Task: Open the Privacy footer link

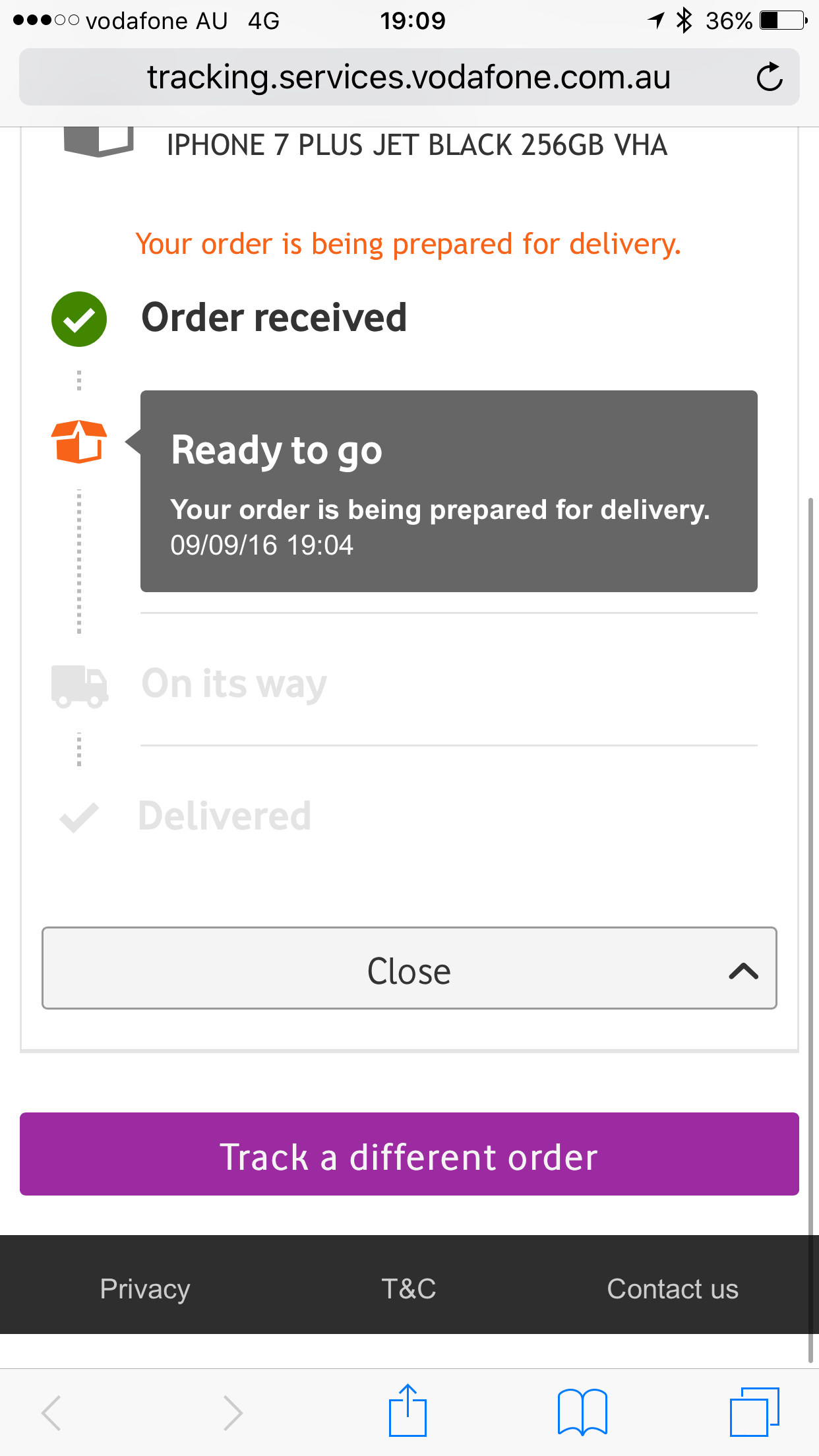Action: (x=145, y=1289)
